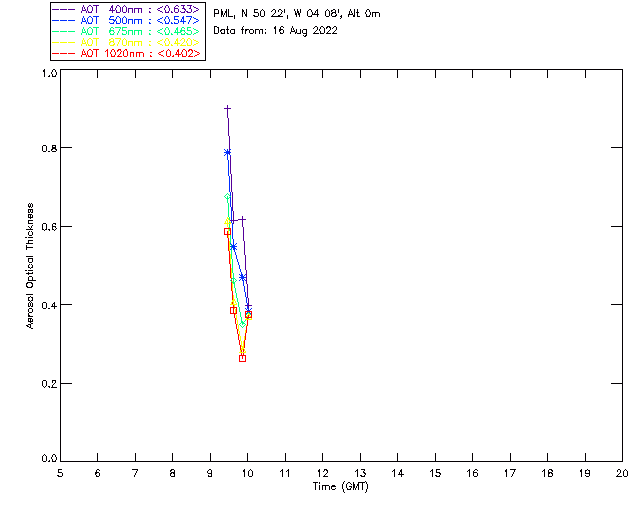Viewport: 640px width, 512px height.
Task: Click the lowest red square marker near 0.26
Action: (x=242, y=358)
